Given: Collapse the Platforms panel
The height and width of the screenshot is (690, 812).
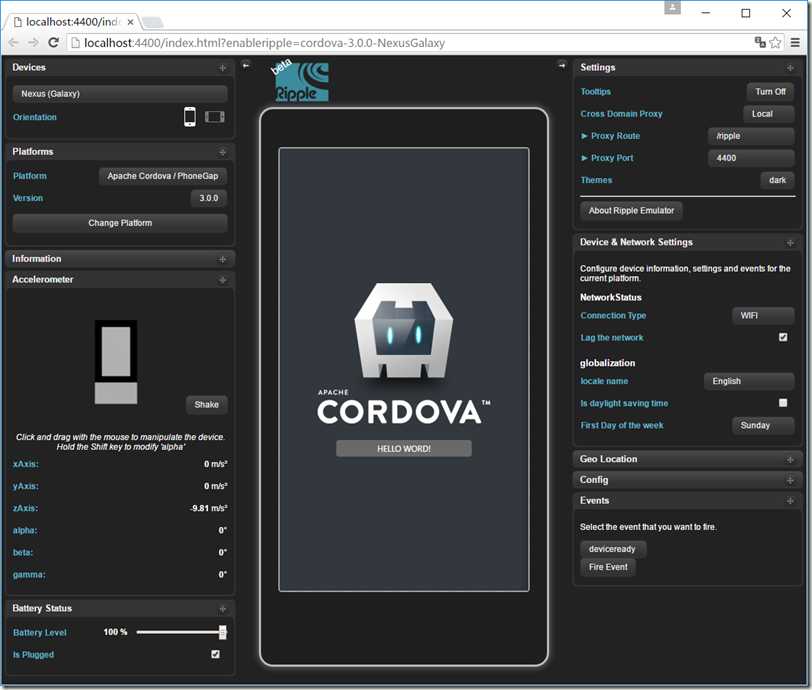Looking at the screenshot, I should coord(223,152).
